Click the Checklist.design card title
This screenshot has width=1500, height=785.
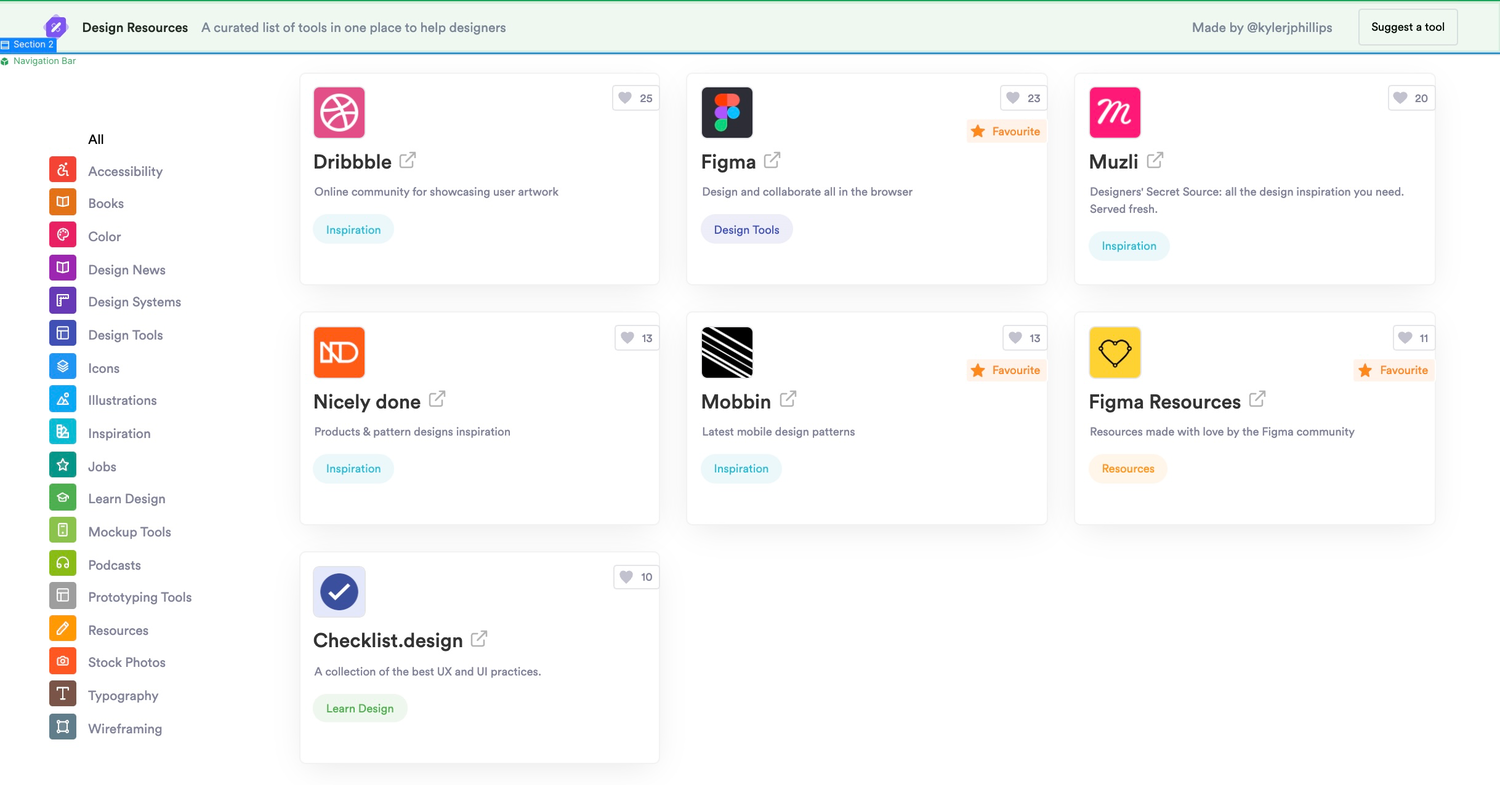point(388,641)
